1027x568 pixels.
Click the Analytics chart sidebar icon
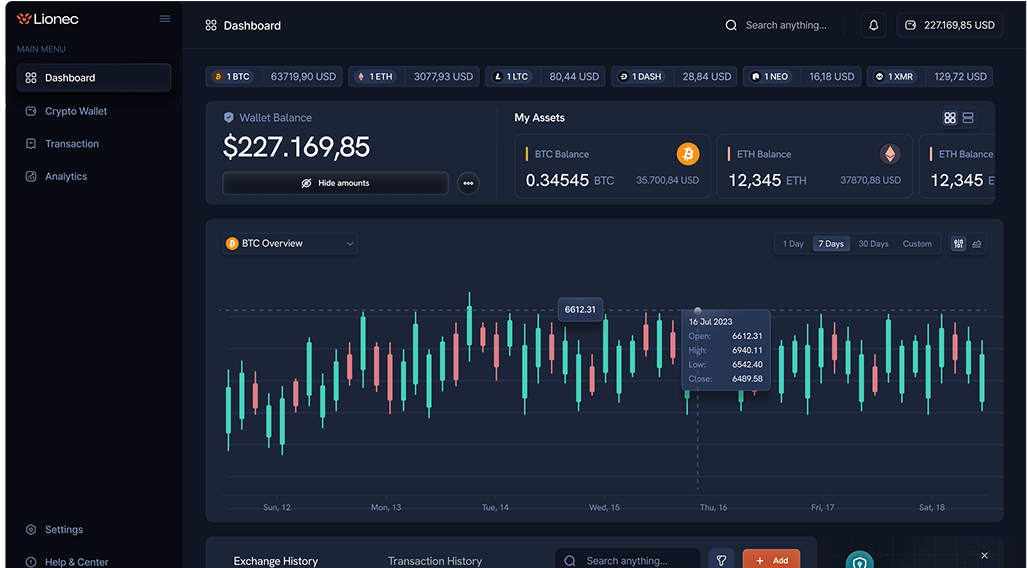(31, 176)
